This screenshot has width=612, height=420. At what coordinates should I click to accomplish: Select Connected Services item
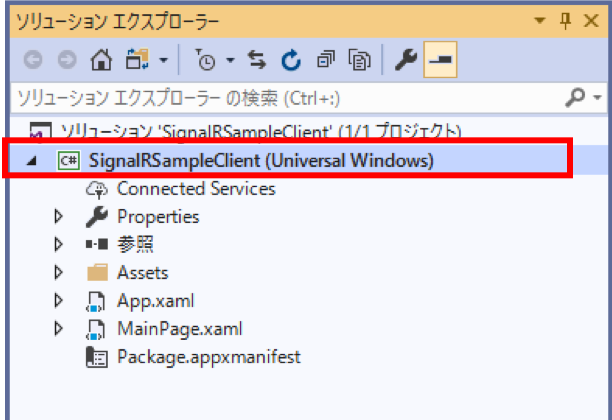(196, 189)
